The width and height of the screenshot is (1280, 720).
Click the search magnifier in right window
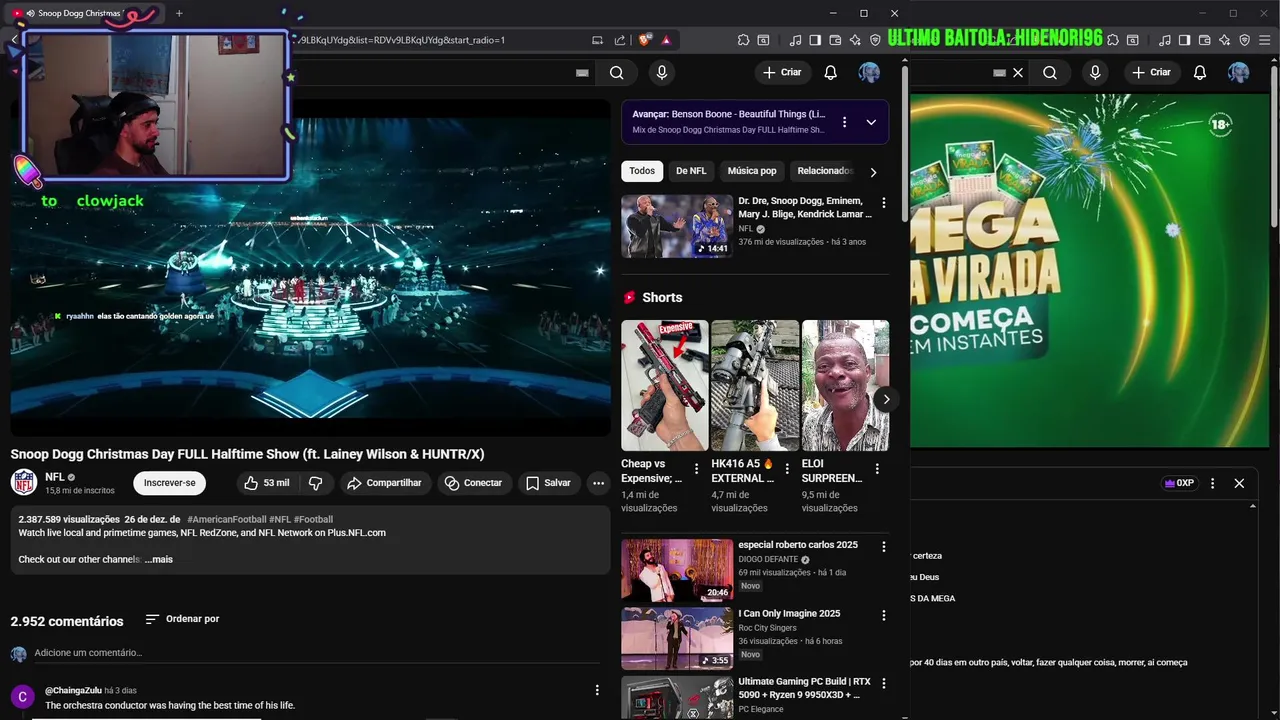[1050, 72]
